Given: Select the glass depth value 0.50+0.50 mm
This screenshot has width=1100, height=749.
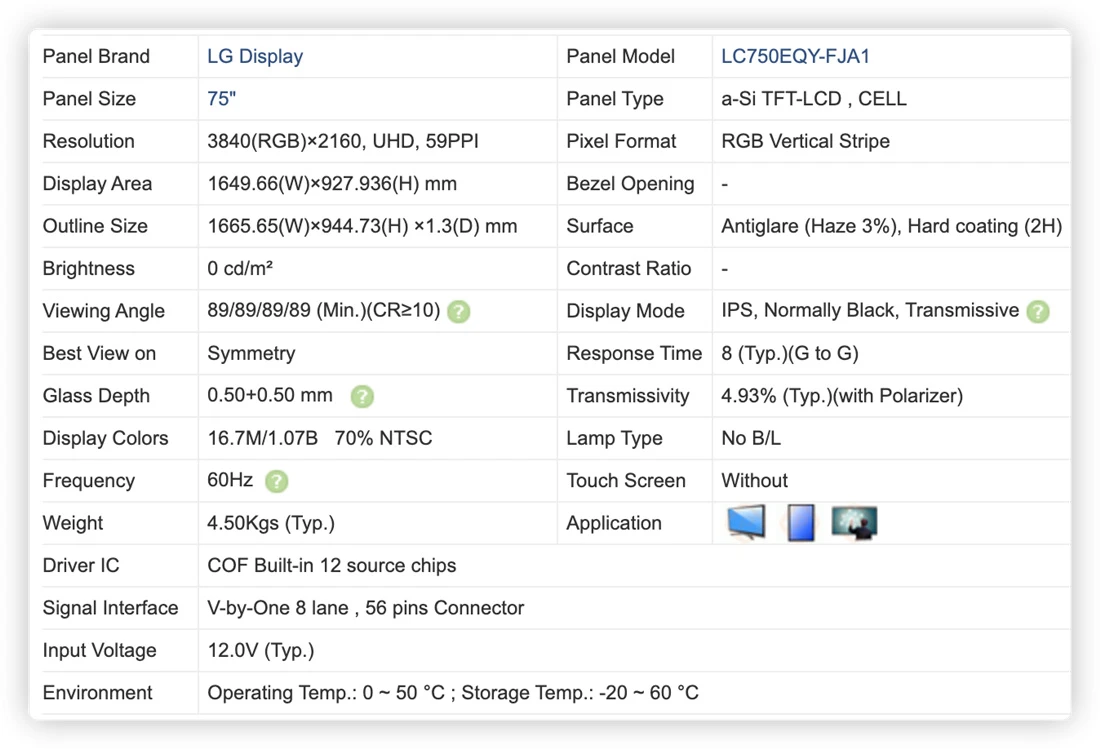Looking at the screenshot, I should 270,396.
